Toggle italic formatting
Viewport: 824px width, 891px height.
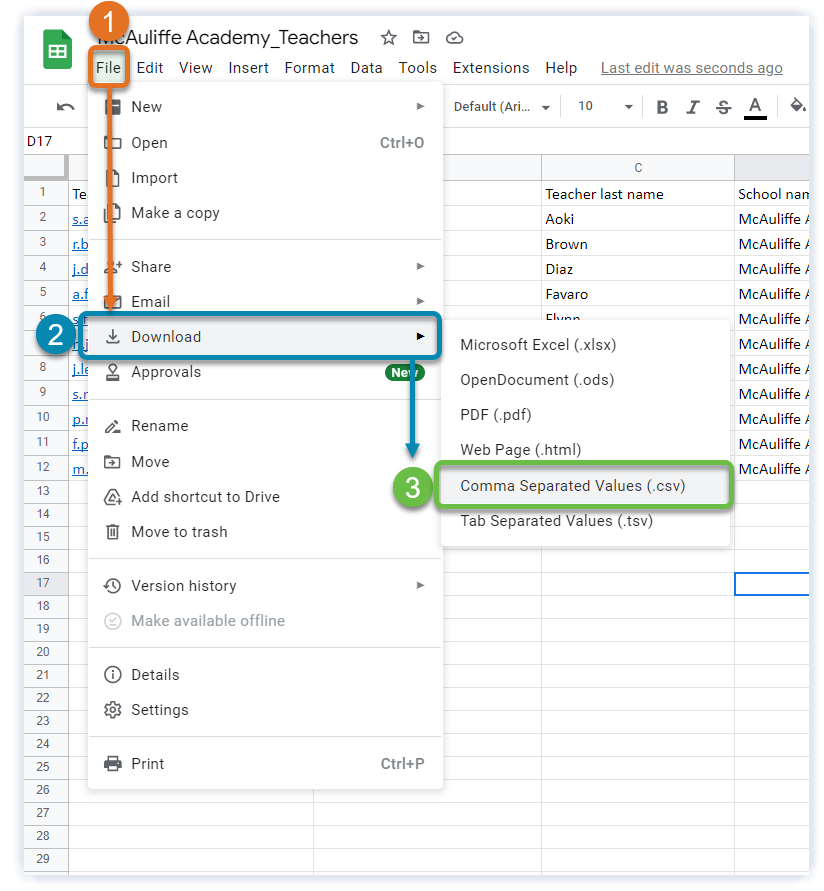click(692, 107)
